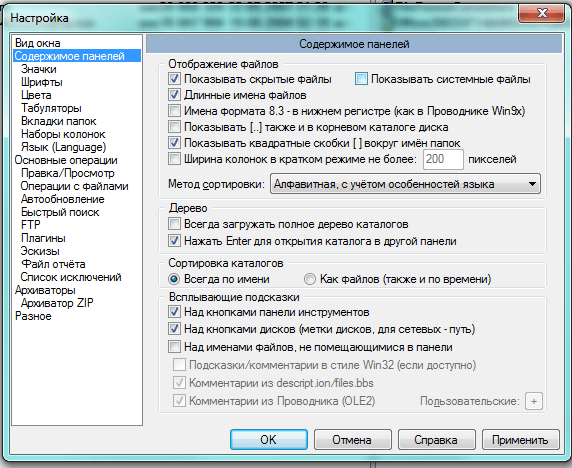Go to Шрифты in the settings tree
This screenshot has height=468, width=572.
[x=42, y=82]
